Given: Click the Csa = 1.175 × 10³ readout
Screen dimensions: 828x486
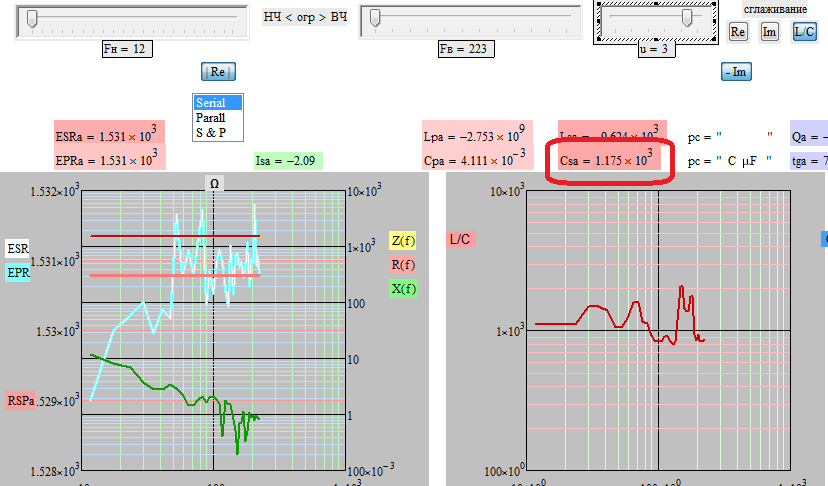Looking at the screenshot, I should [x=609, y=157].
